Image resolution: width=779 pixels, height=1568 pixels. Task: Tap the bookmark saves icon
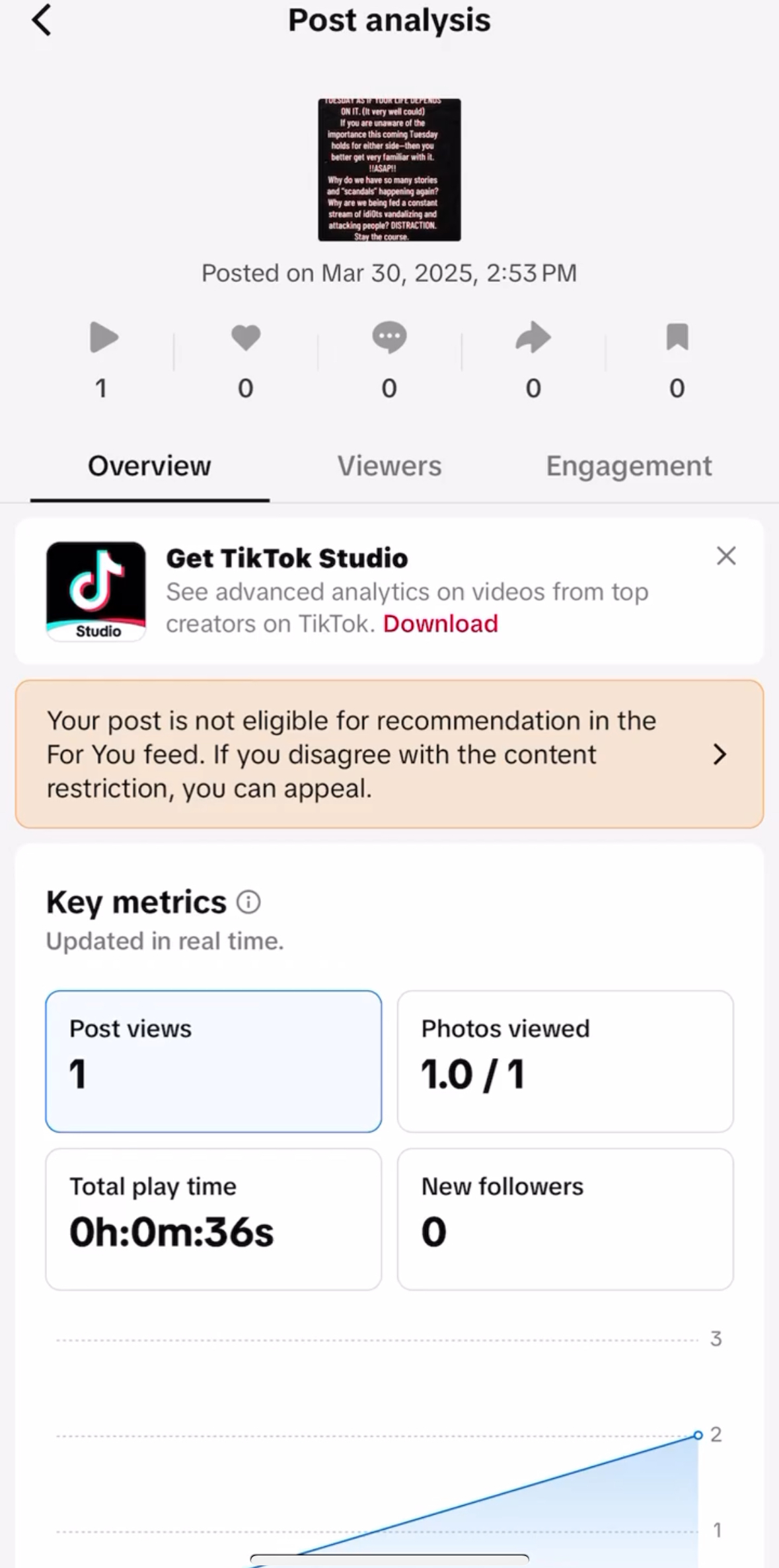point(677,337)
